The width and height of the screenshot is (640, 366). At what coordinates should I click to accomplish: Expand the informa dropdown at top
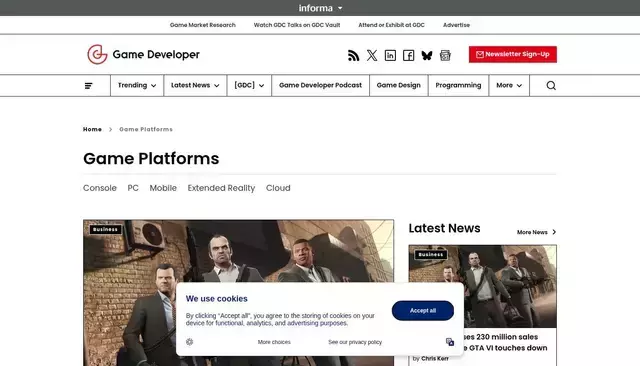[x=320, y=8]
